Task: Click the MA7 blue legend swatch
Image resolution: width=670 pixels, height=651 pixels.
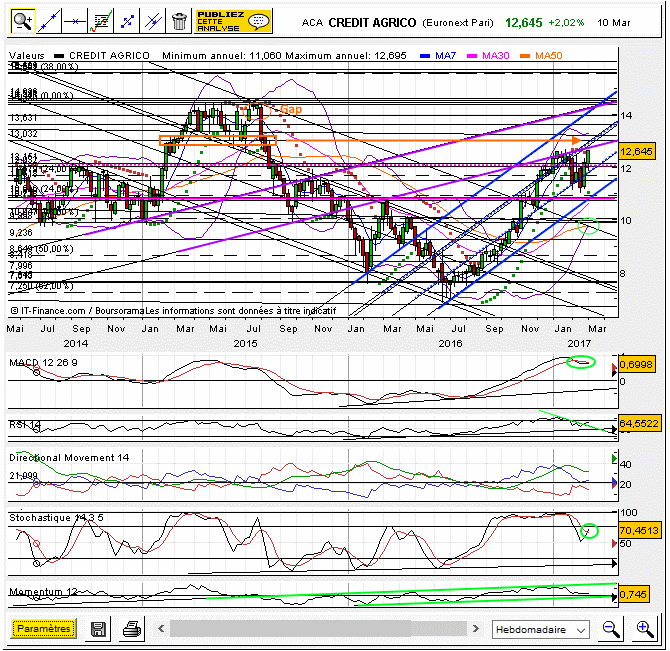Action: 424,56
